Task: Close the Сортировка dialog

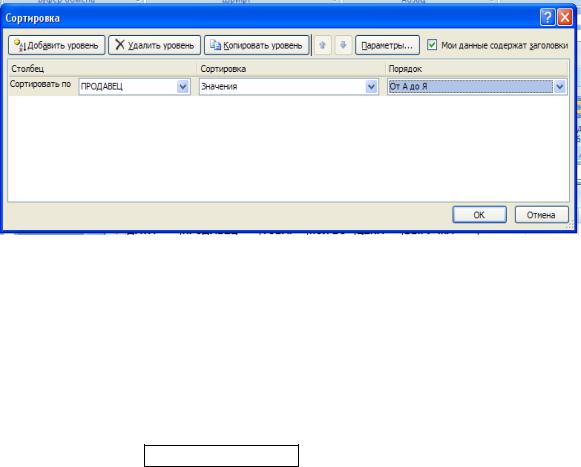Action: [565, 17]
